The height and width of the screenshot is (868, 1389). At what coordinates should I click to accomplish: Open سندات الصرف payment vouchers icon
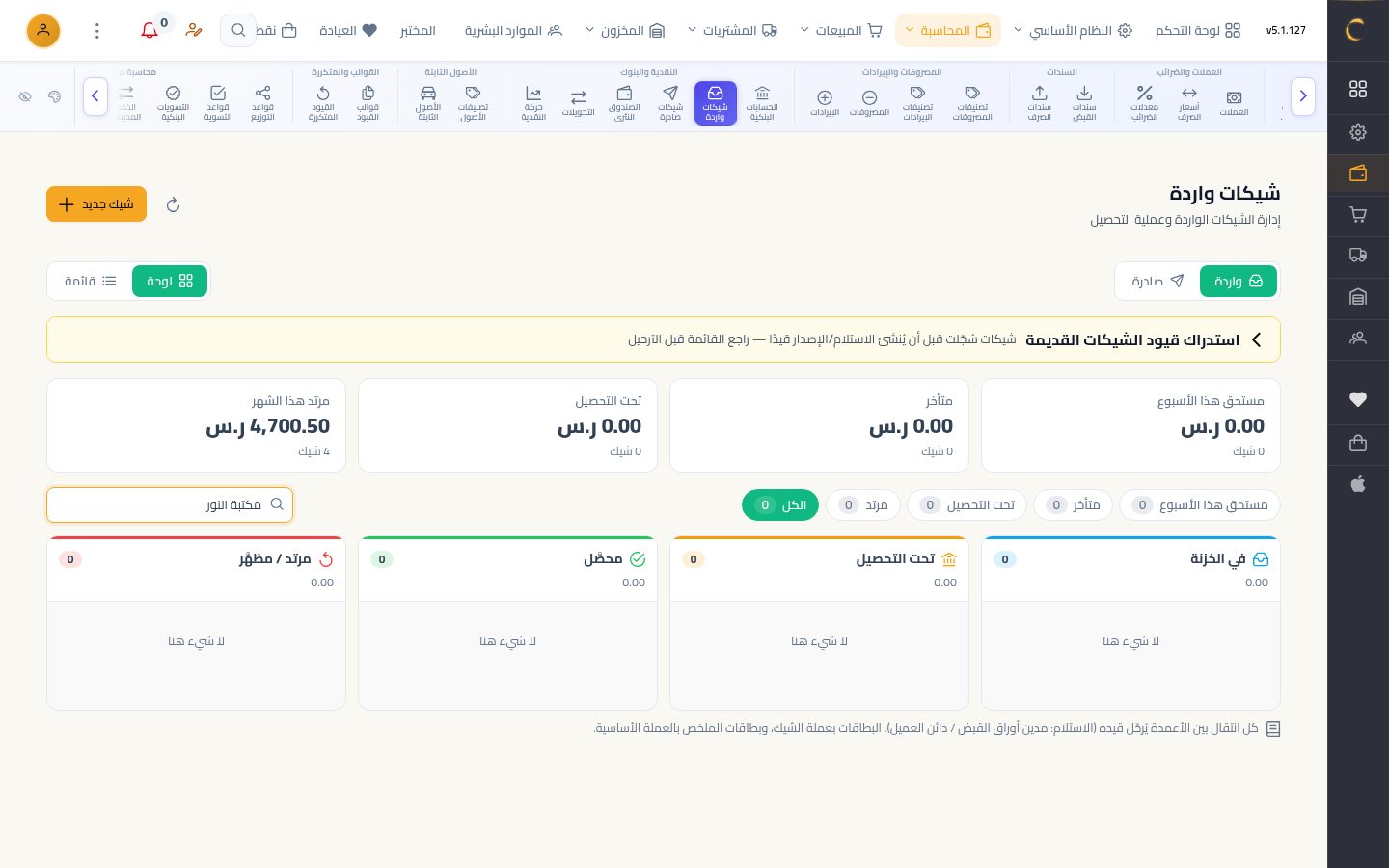(x=1039, y=103)
